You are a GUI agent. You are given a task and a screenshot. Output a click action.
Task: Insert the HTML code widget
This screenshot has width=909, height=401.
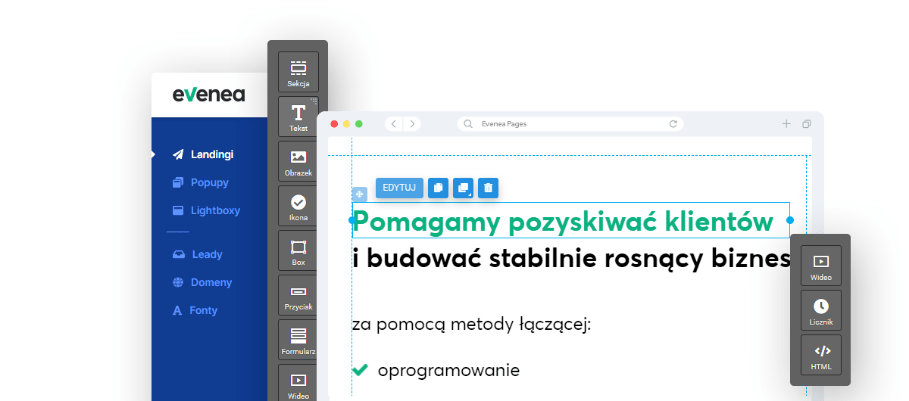(x=821, y=355)
